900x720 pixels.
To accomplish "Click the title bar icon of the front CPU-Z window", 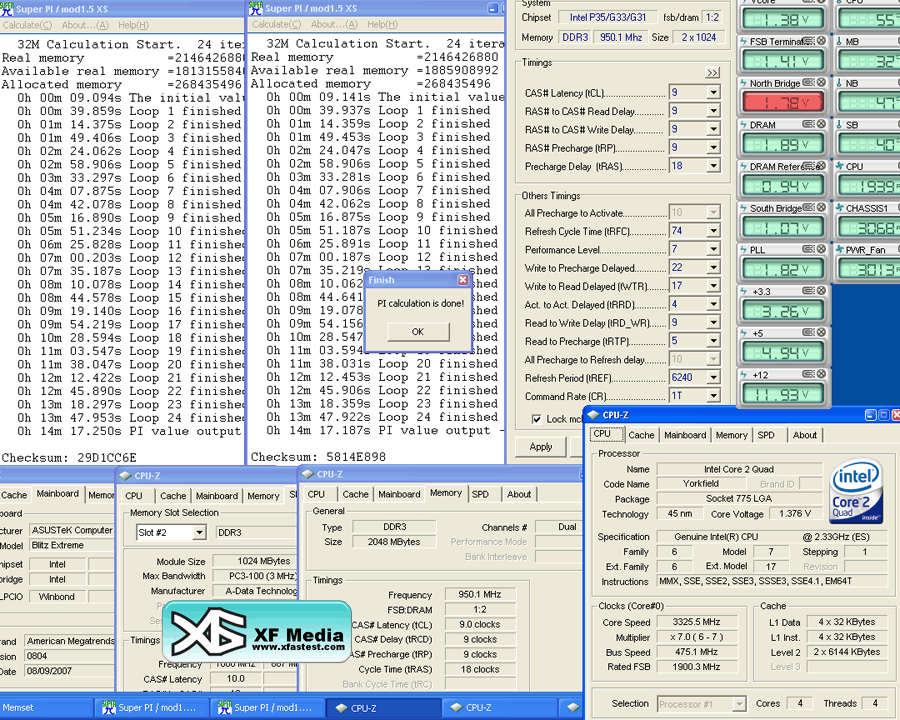I will pos(593,415).
